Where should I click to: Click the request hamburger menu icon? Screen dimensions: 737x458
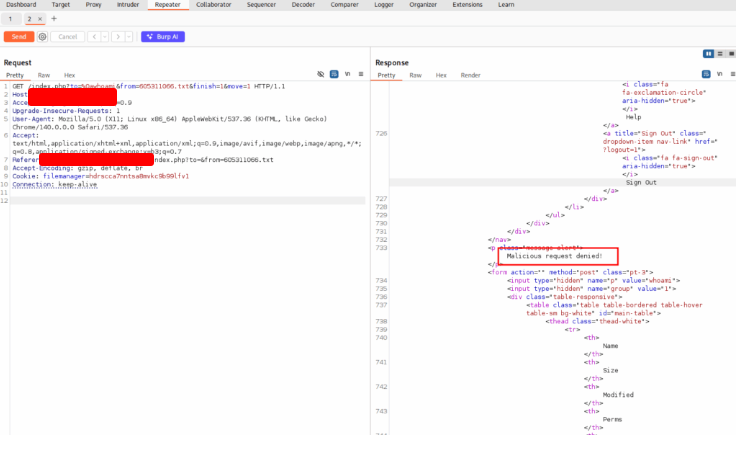(362, 75)
